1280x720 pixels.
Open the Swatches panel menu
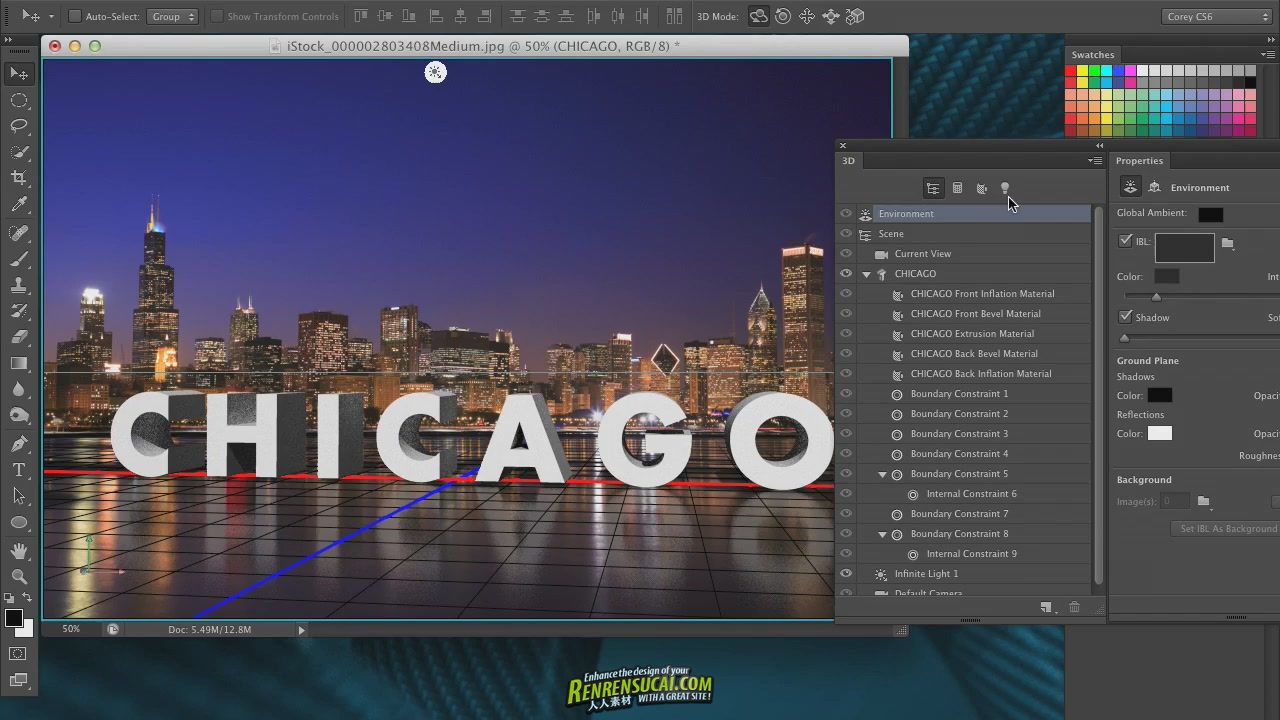[1267, 54]
